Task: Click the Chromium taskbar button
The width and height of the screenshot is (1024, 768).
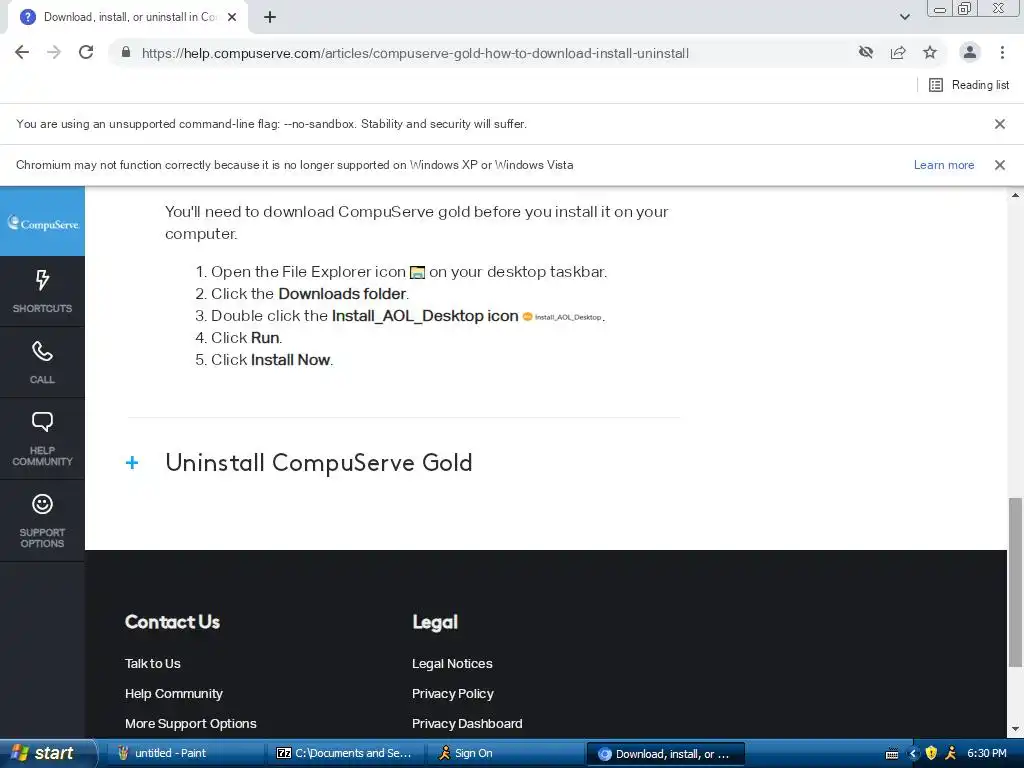Action: [665, 754]
